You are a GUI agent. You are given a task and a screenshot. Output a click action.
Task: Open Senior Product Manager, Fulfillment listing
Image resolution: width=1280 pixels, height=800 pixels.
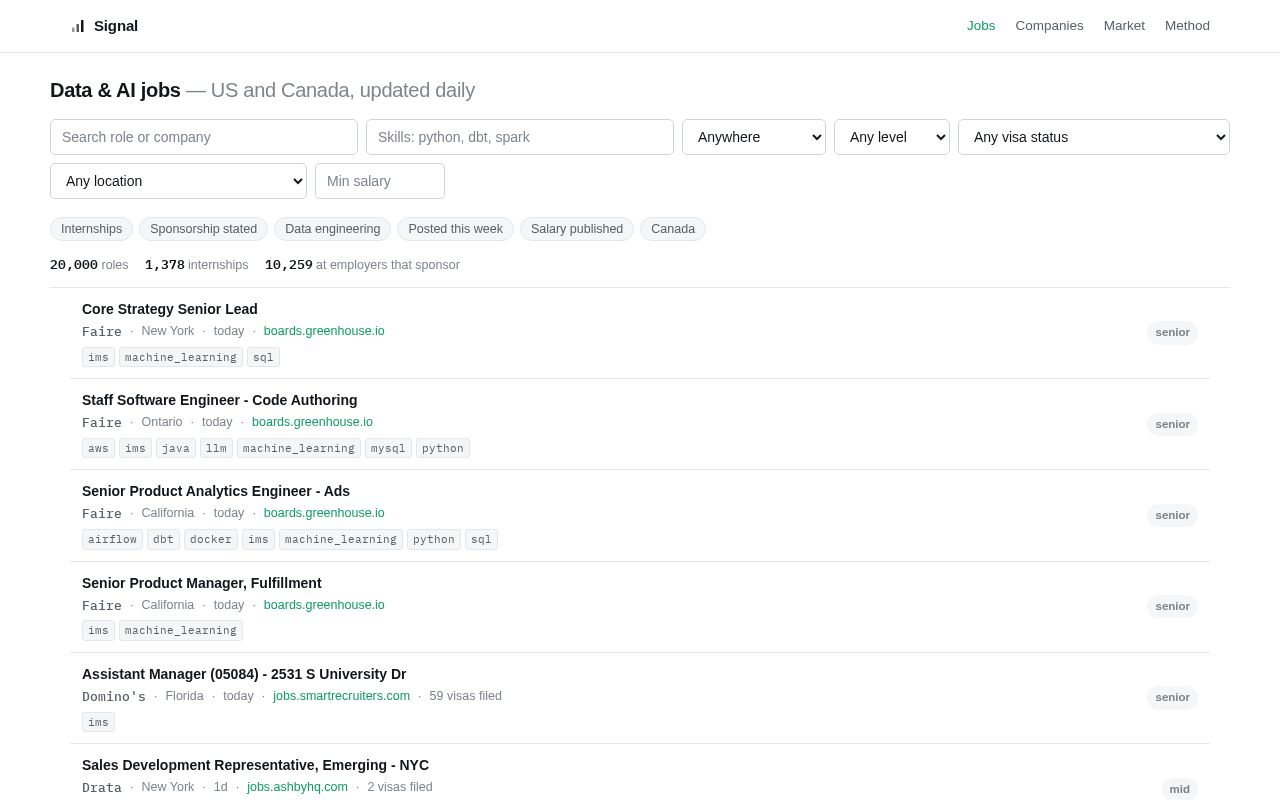click(202, 583)
